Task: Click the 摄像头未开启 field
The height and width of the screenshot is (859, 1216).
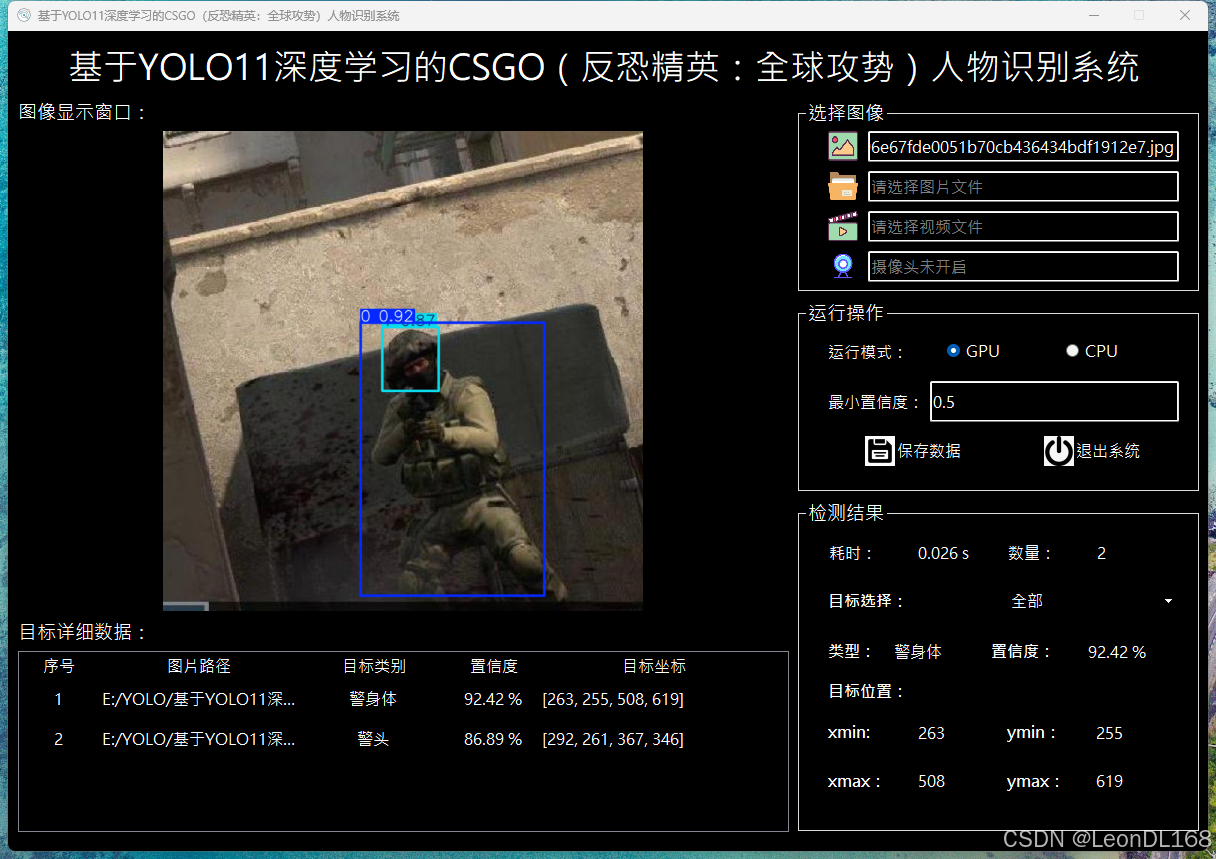Action: (1023, 267)
